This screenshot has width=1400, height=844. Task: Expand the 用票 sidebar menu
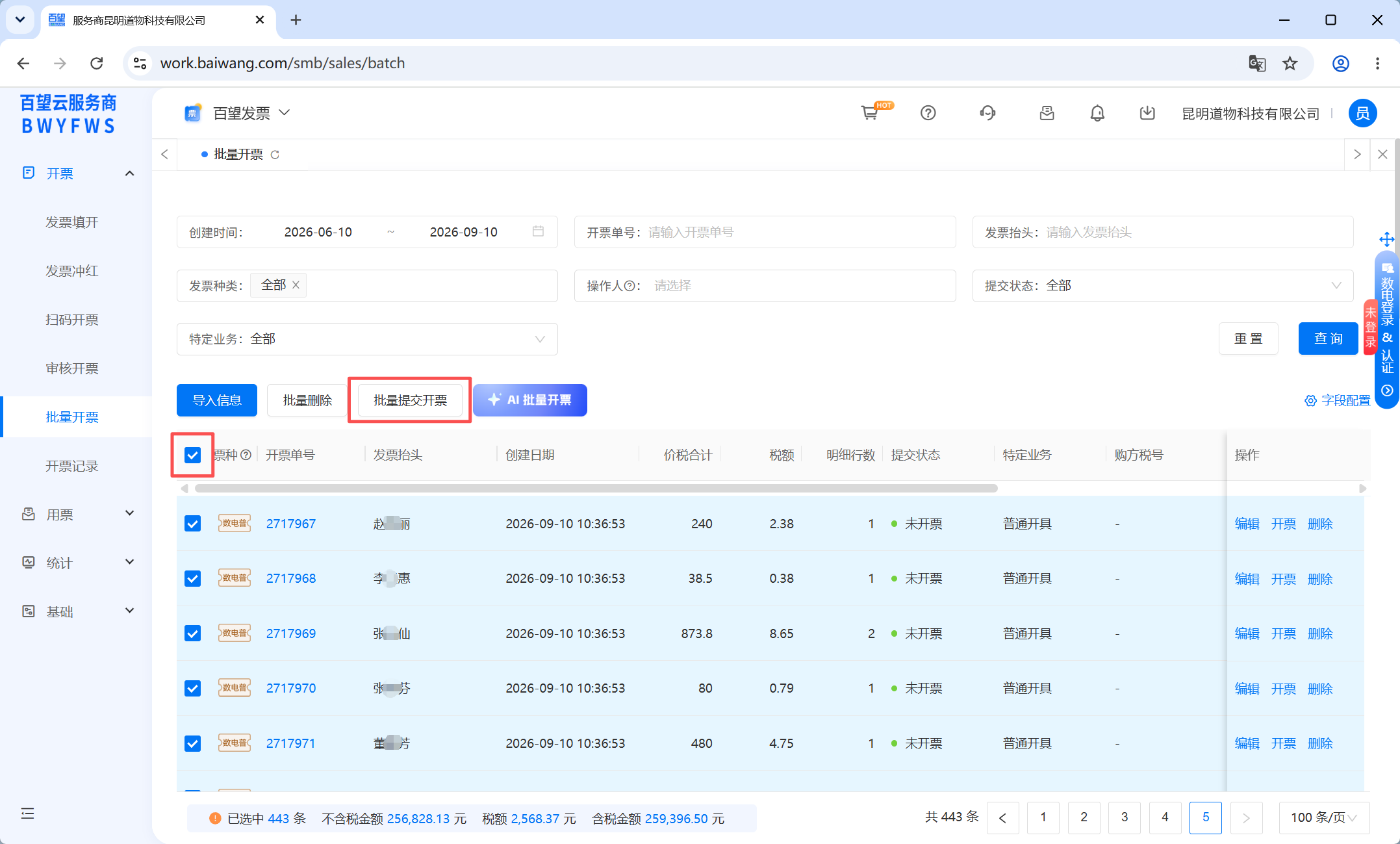pos(129,513)
